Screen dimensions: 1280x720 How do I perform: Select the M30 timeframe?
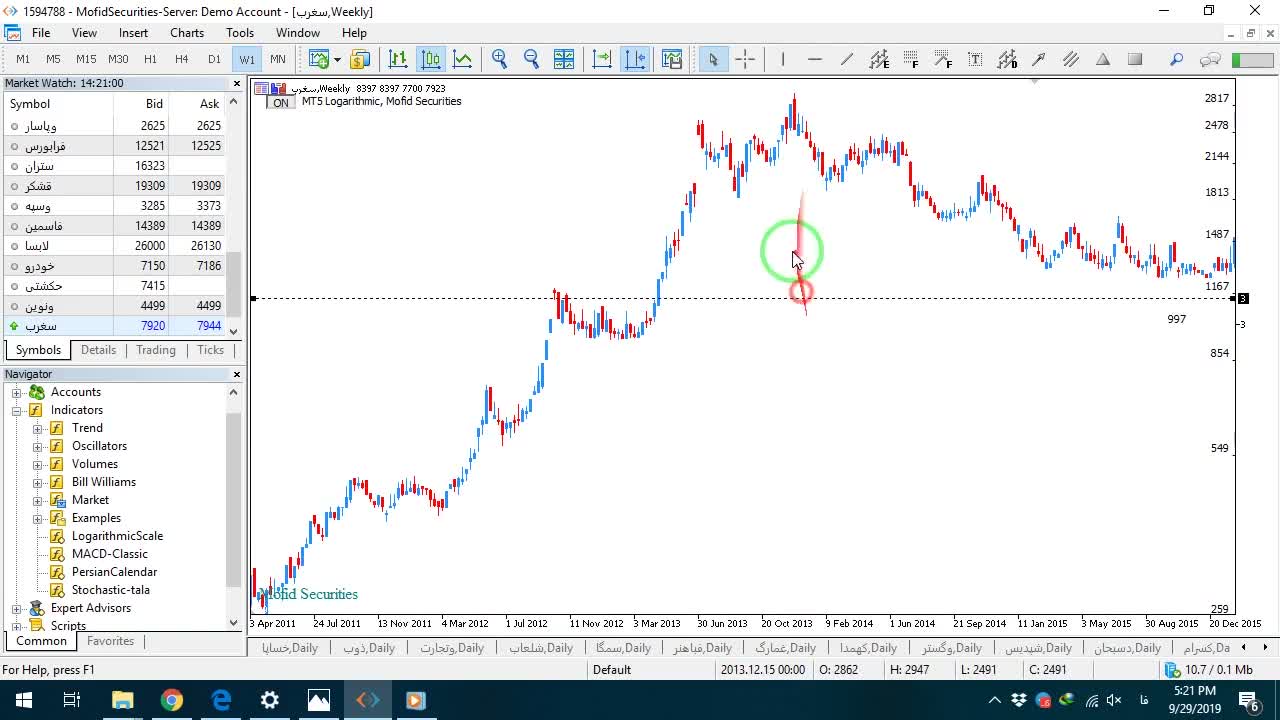coord(118,59)
